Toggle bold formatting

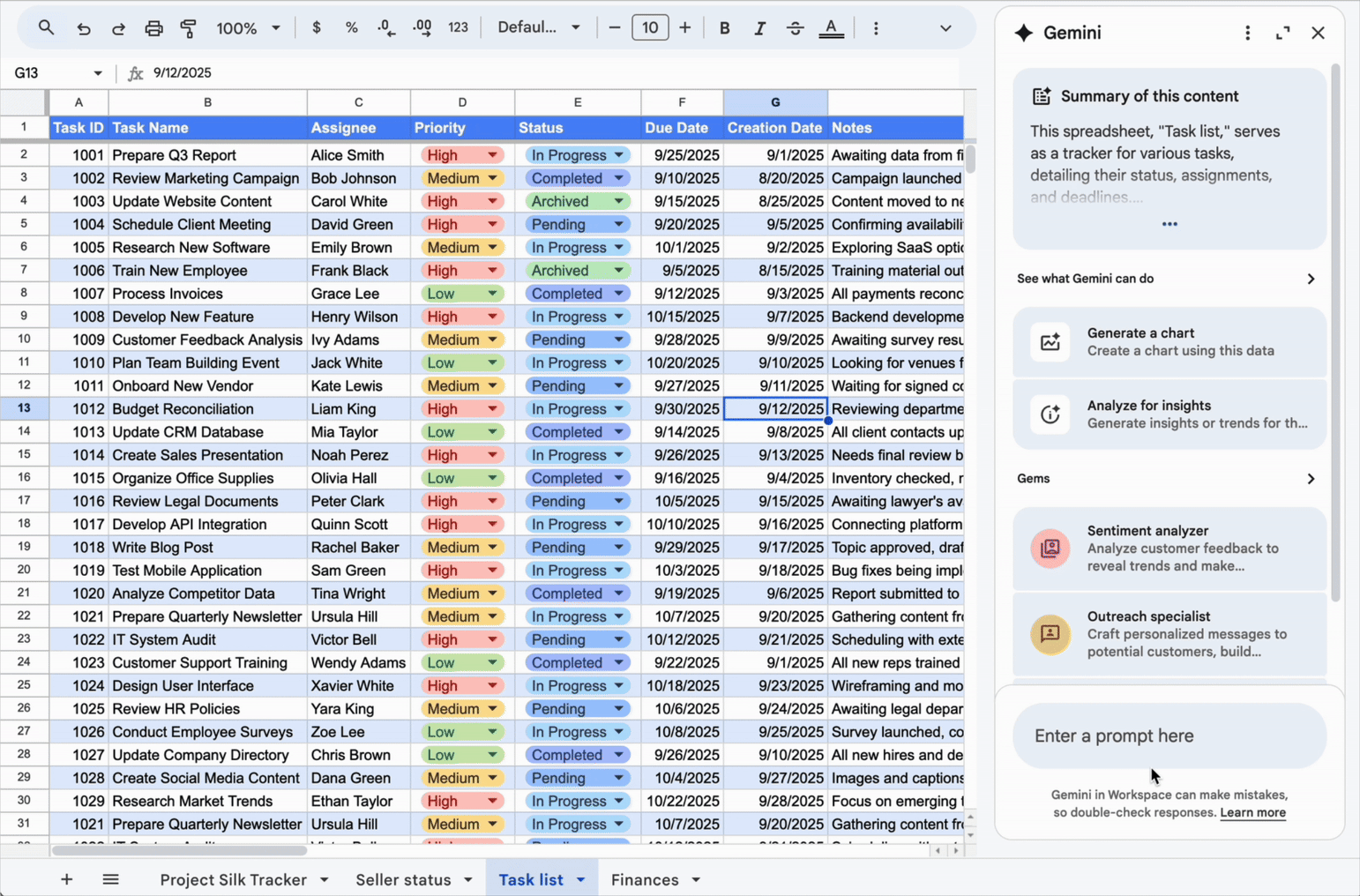[x=724, y=28]
